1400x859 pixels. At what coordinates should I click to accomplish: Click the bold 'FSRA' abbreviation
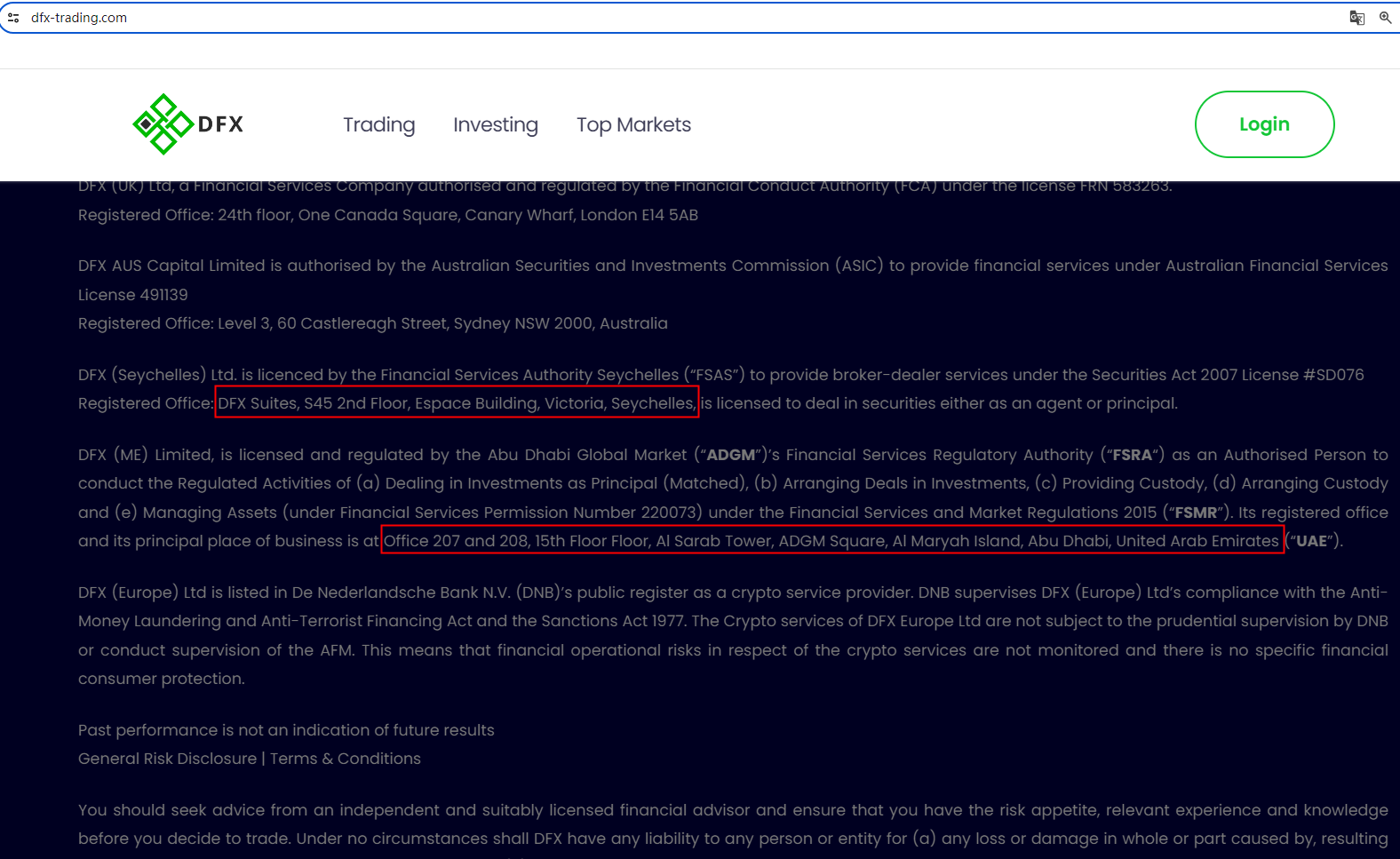click(1133, 455)
